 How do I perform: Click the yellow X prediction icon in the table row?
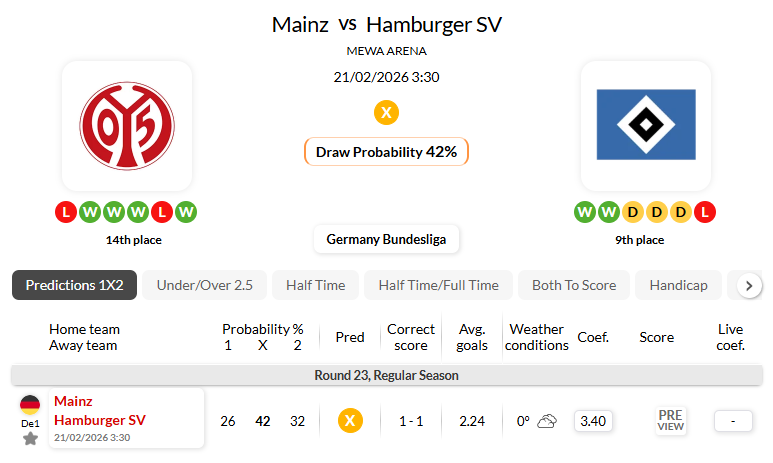click(350, 421)
